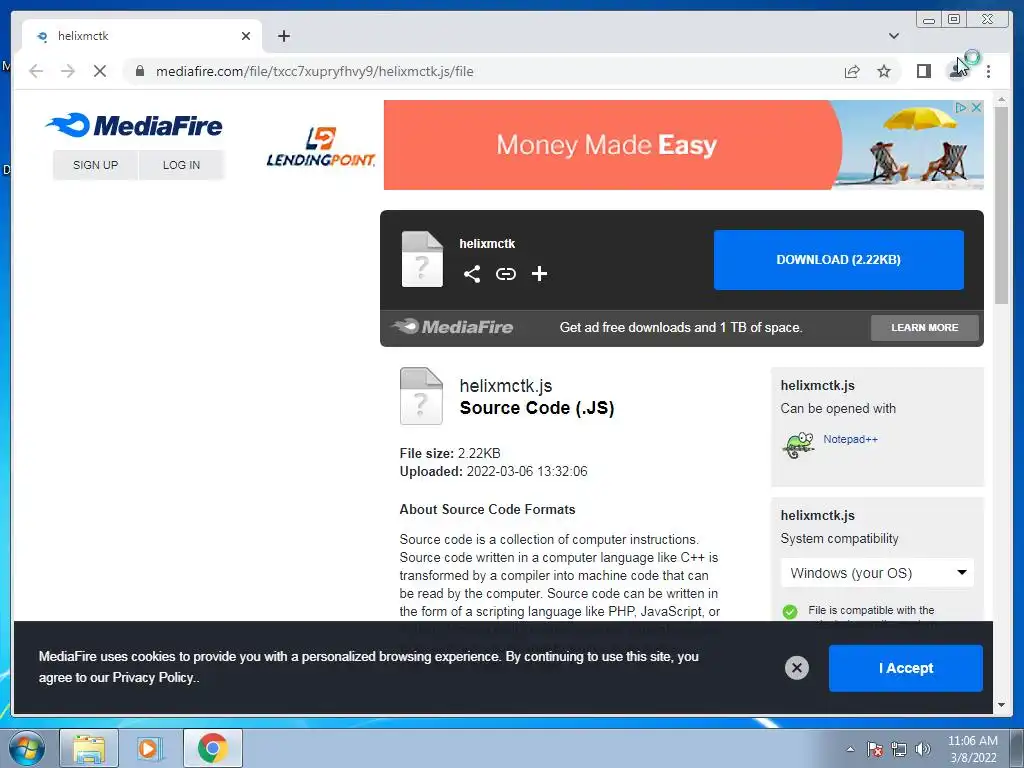Click the DOWNLOAD (2.22KB) button
The height and width of the screenshot is (768, 1024).
[x=839, y=259]
